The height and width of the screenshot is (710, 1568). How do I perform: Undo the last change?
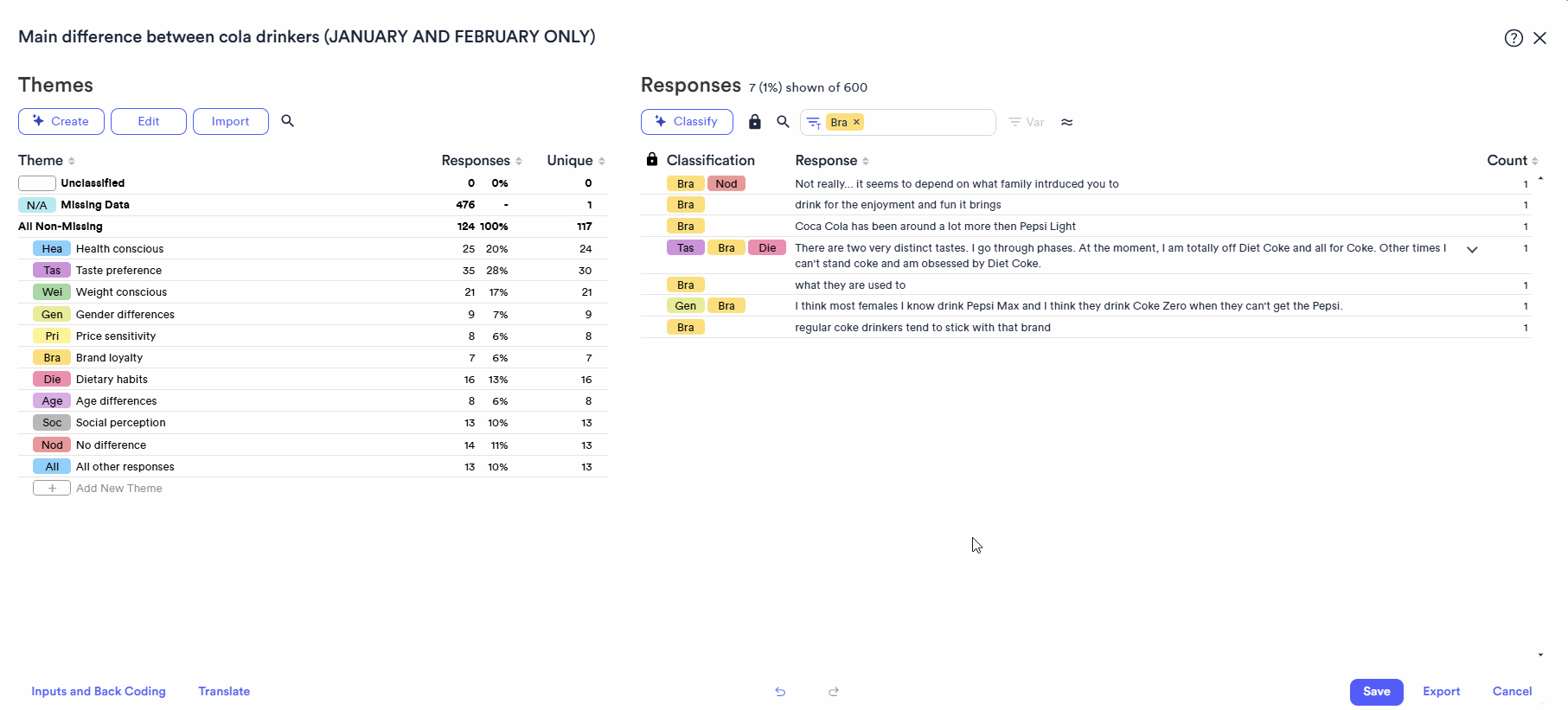(779, 692)
